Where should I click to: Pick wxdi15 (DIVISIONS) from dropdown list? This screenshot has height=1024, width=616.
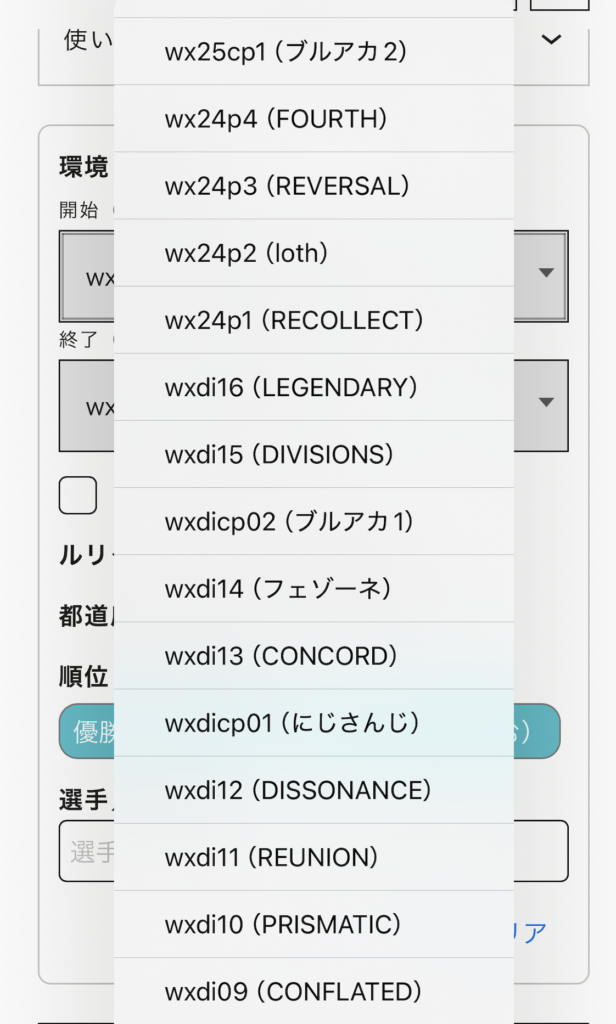[x=313, y=455]
